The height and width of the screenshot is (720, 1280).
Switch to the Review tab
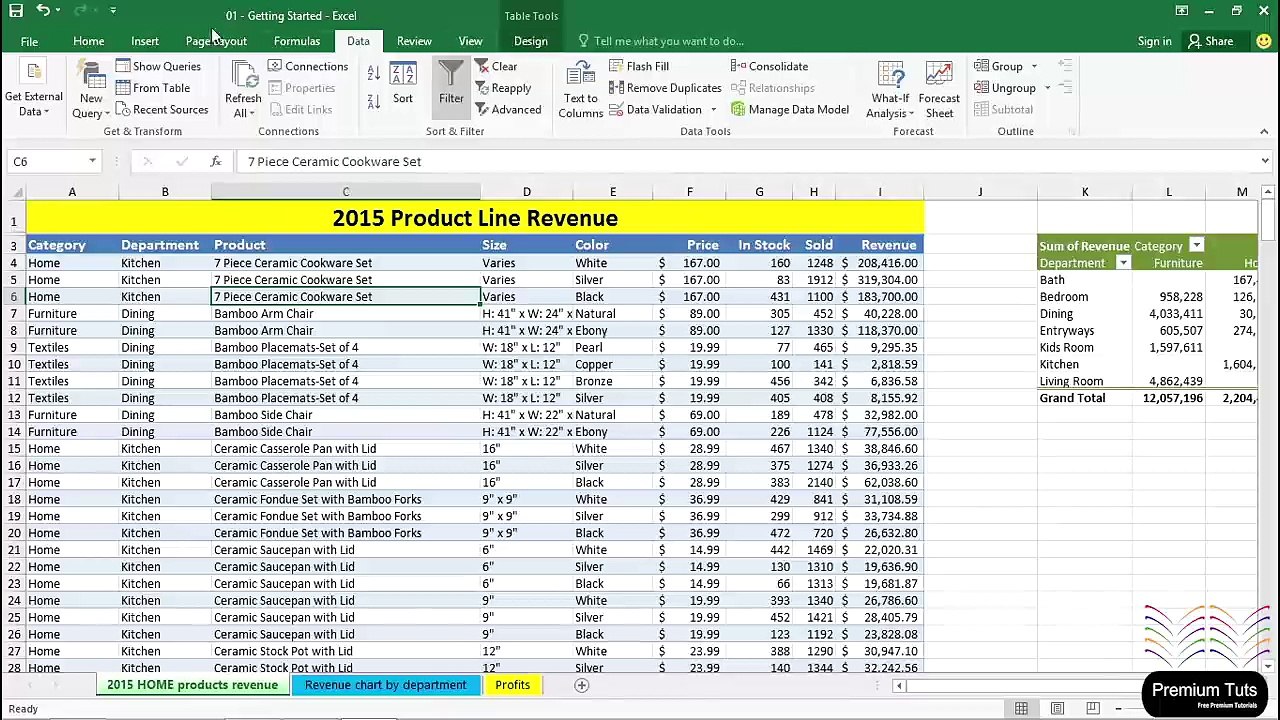point(414,41)
